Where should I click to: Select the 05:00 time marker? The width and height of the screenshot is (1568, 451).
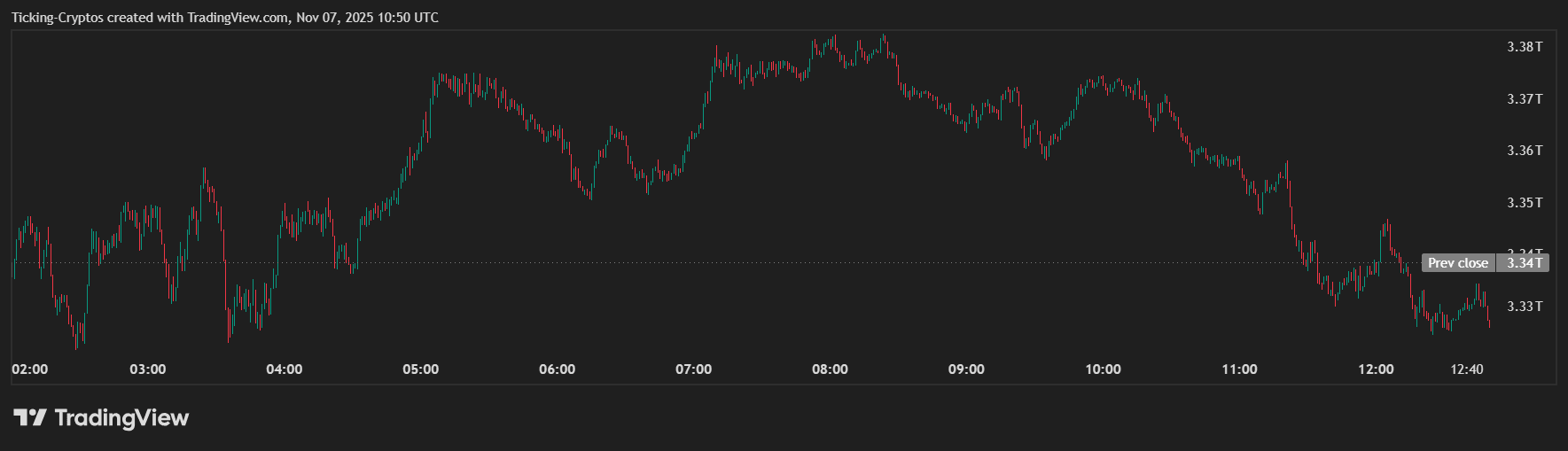pos(421,369)
